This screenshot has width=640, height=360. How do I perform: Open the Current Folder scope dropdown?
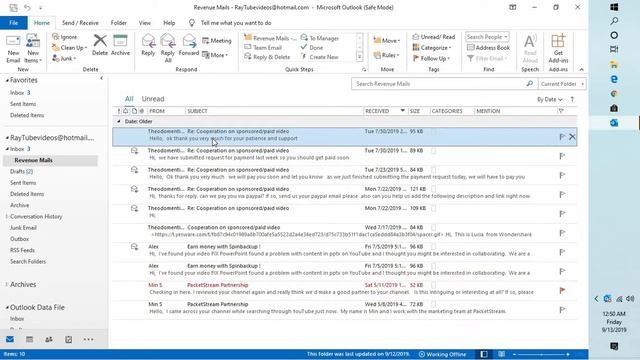[x=562, y=84]
